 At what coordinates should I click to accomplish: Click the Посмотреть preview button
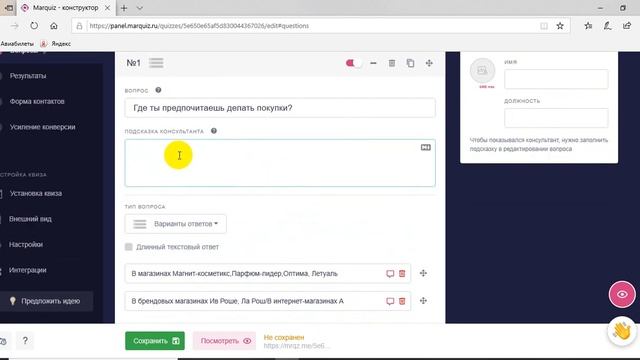224,341
